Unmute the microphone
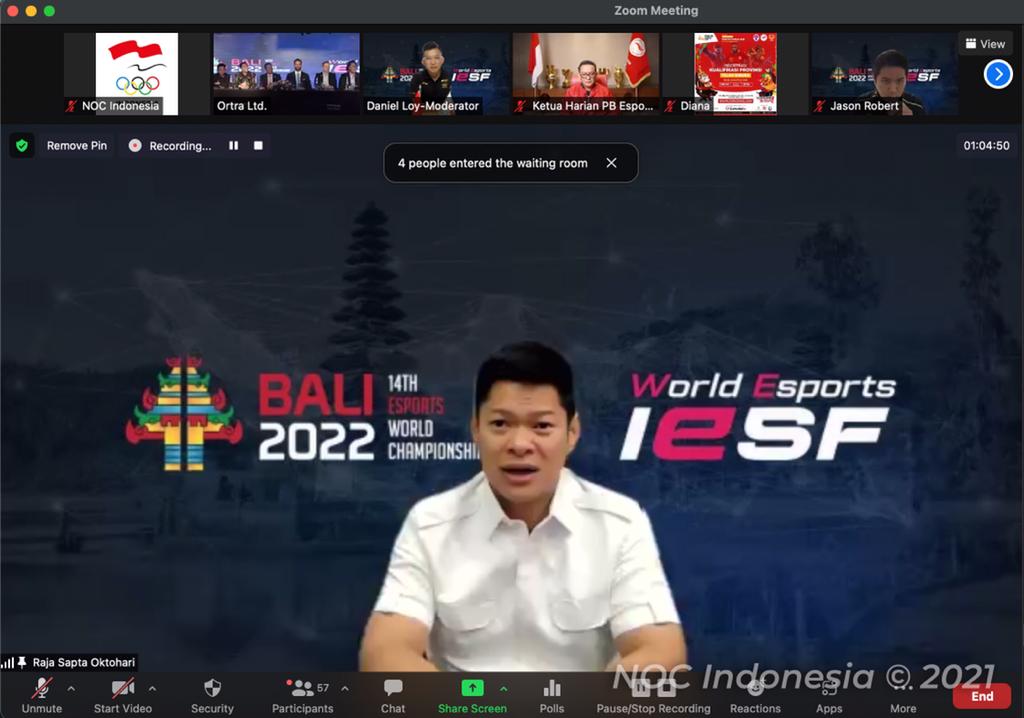The height and width of the screenshot is (718, 1024). (42, 695)
